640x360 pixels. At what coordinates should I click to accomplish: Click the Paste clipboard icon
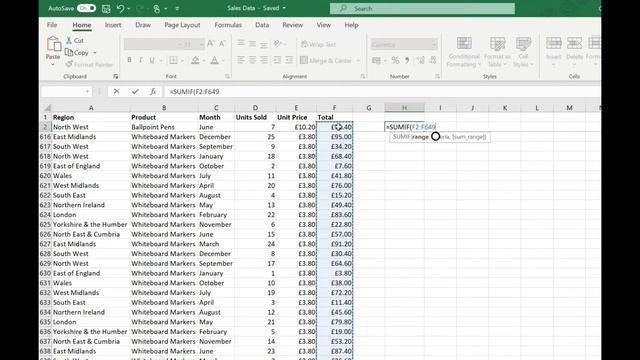53,44
